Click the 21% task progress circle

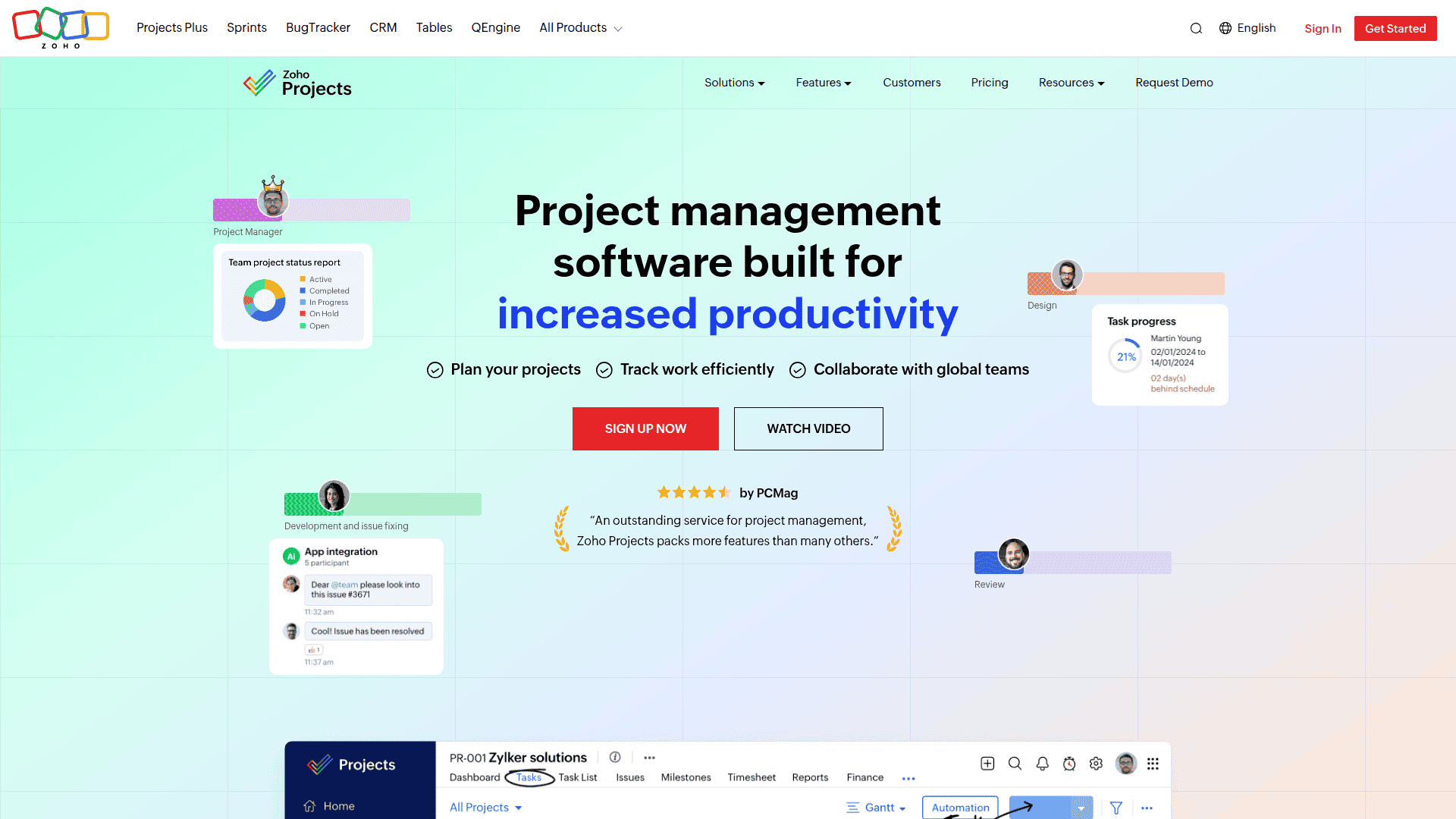point(1125,356)
